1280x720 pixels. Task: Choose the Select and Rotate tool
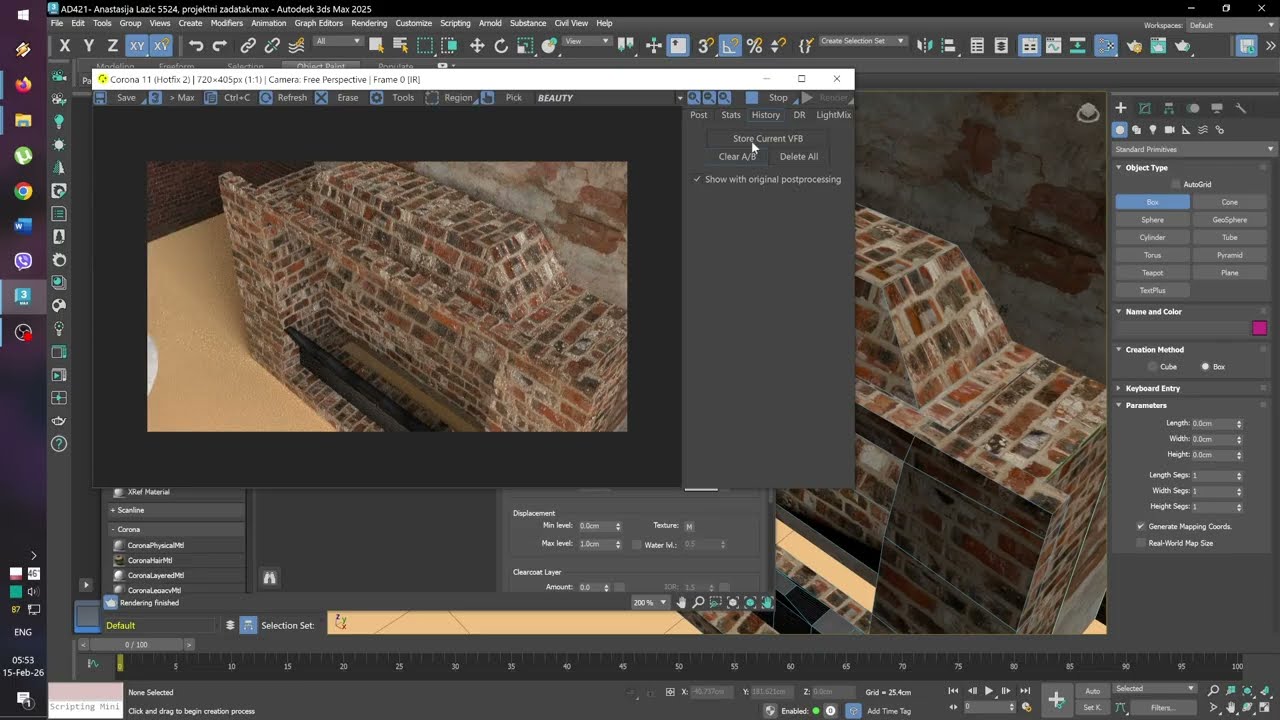(501, 45)
